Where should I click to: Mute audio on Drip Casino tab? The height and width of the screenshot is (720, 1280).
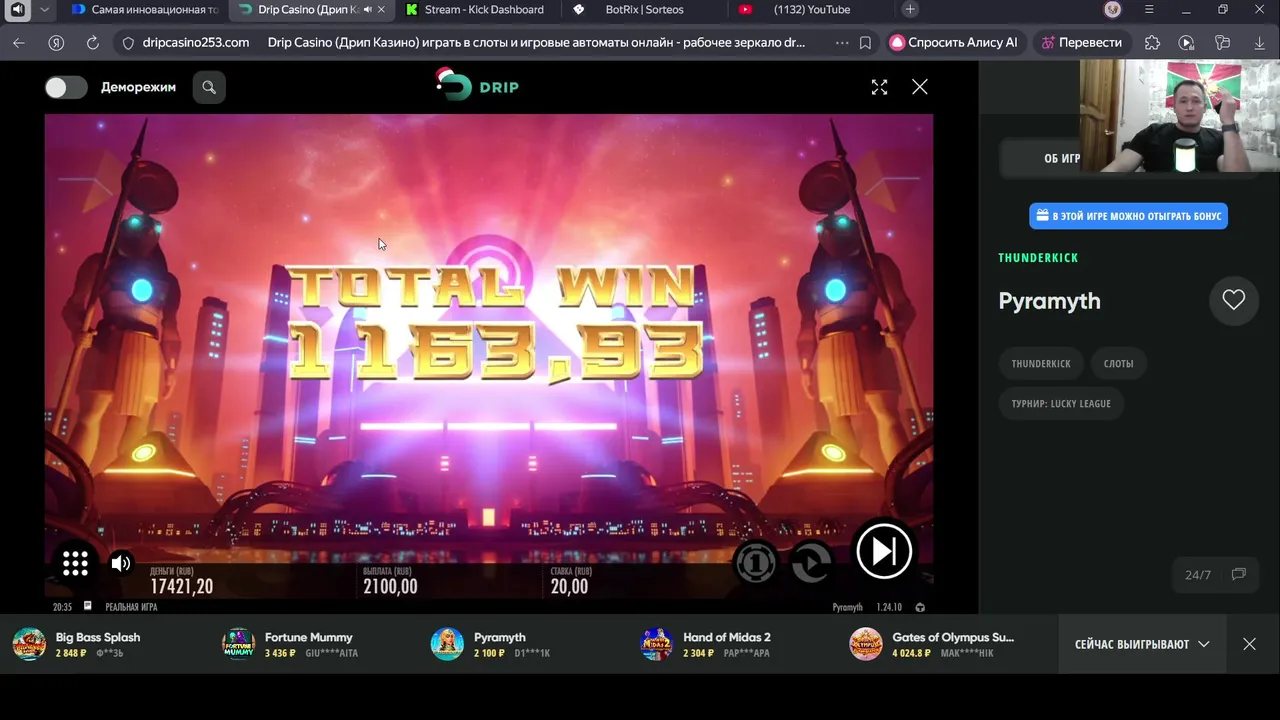(x=367, y=10)
